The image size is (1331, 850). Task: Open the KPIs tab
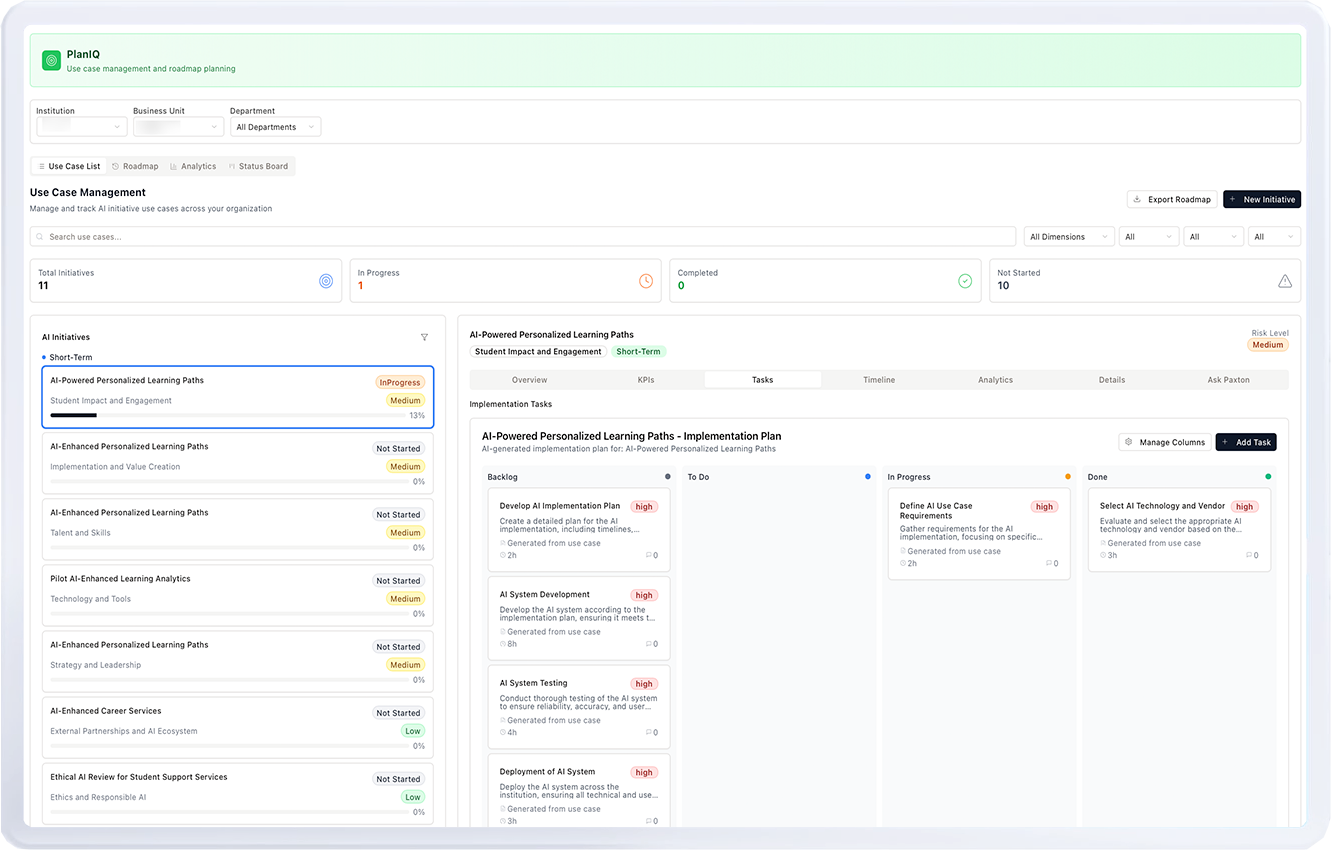(646, 380)
